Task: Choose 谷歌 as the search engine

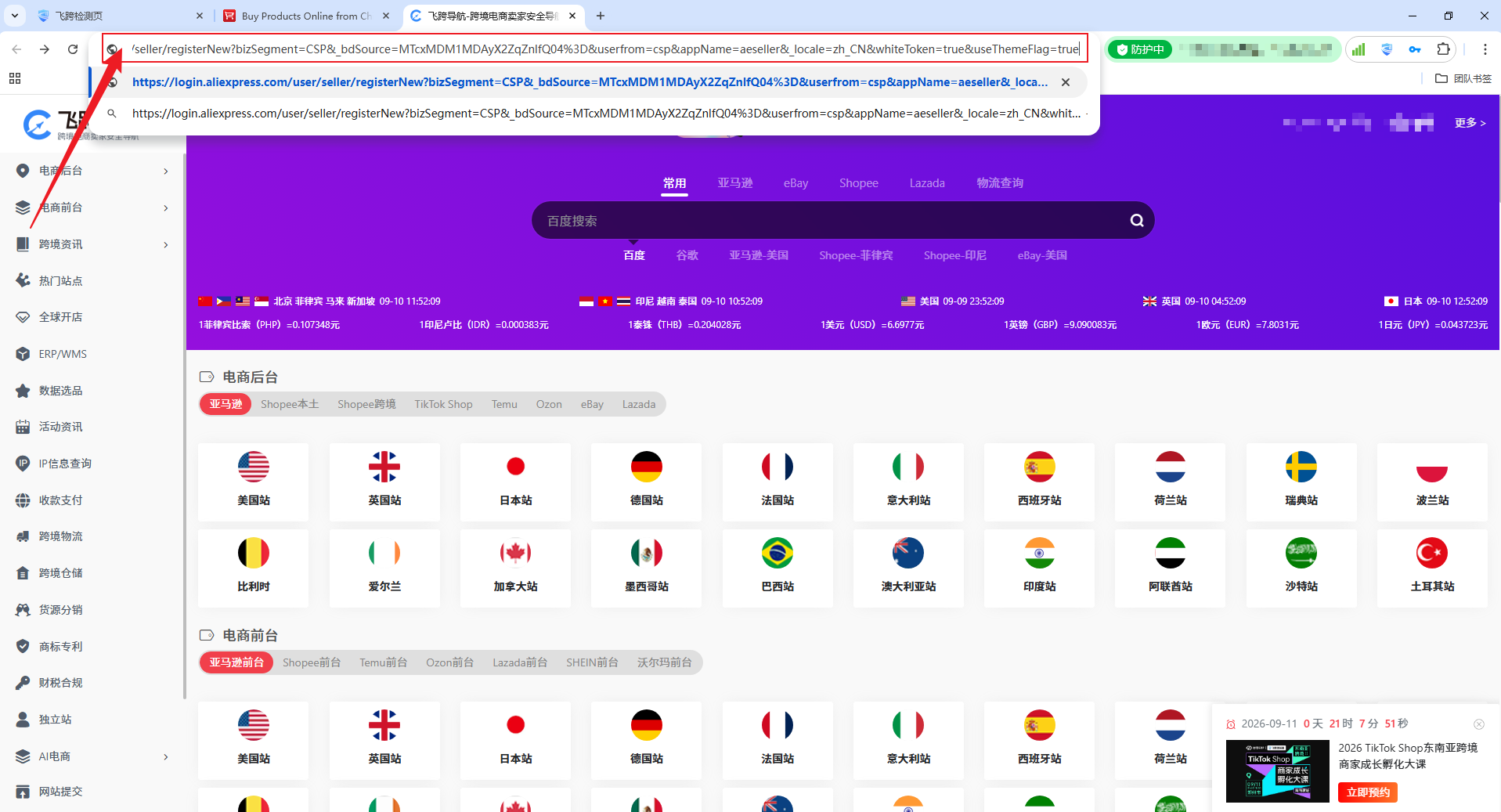Action: [687, 255]
